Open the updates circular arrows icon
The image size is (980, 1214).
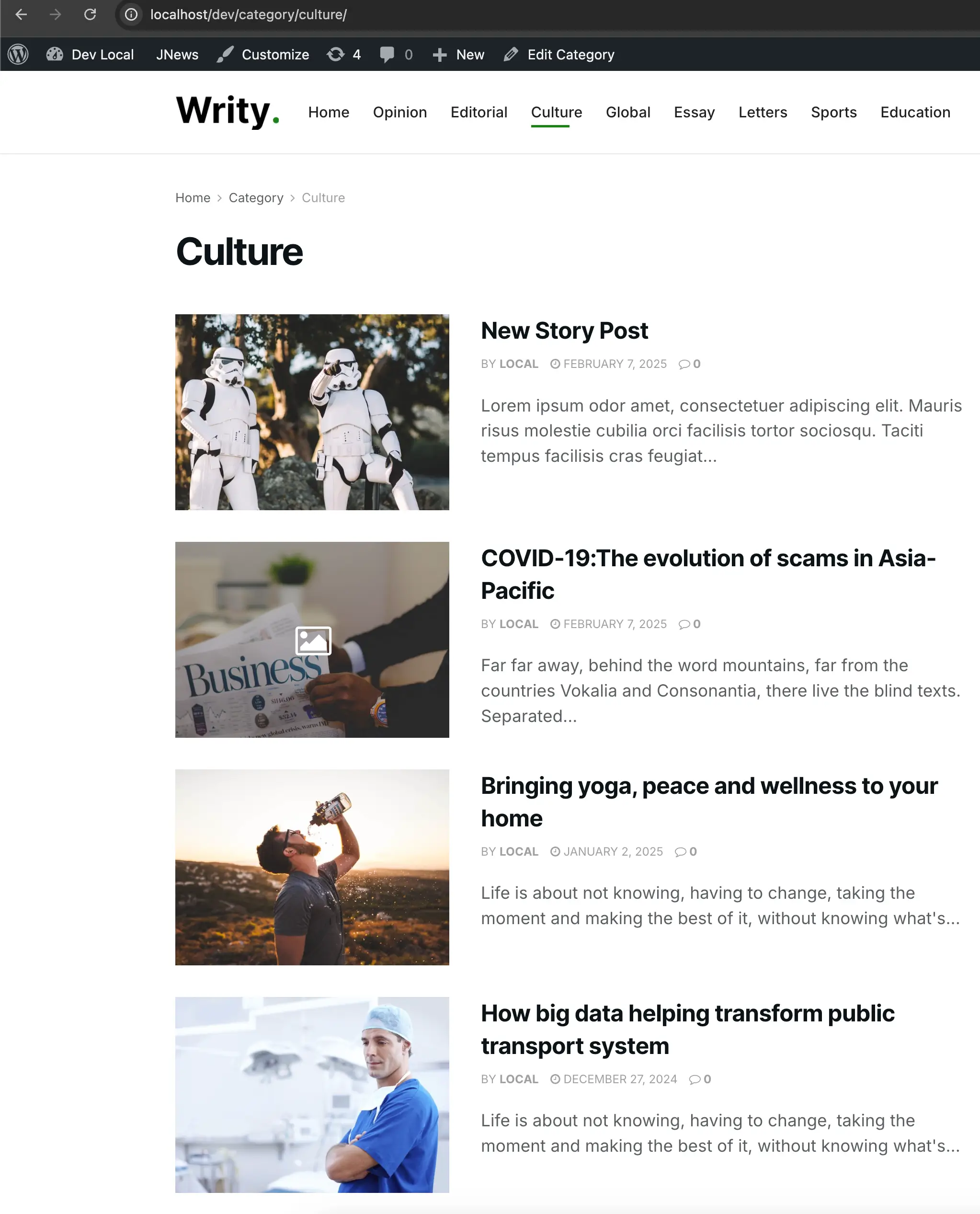(x=335, y=54)
